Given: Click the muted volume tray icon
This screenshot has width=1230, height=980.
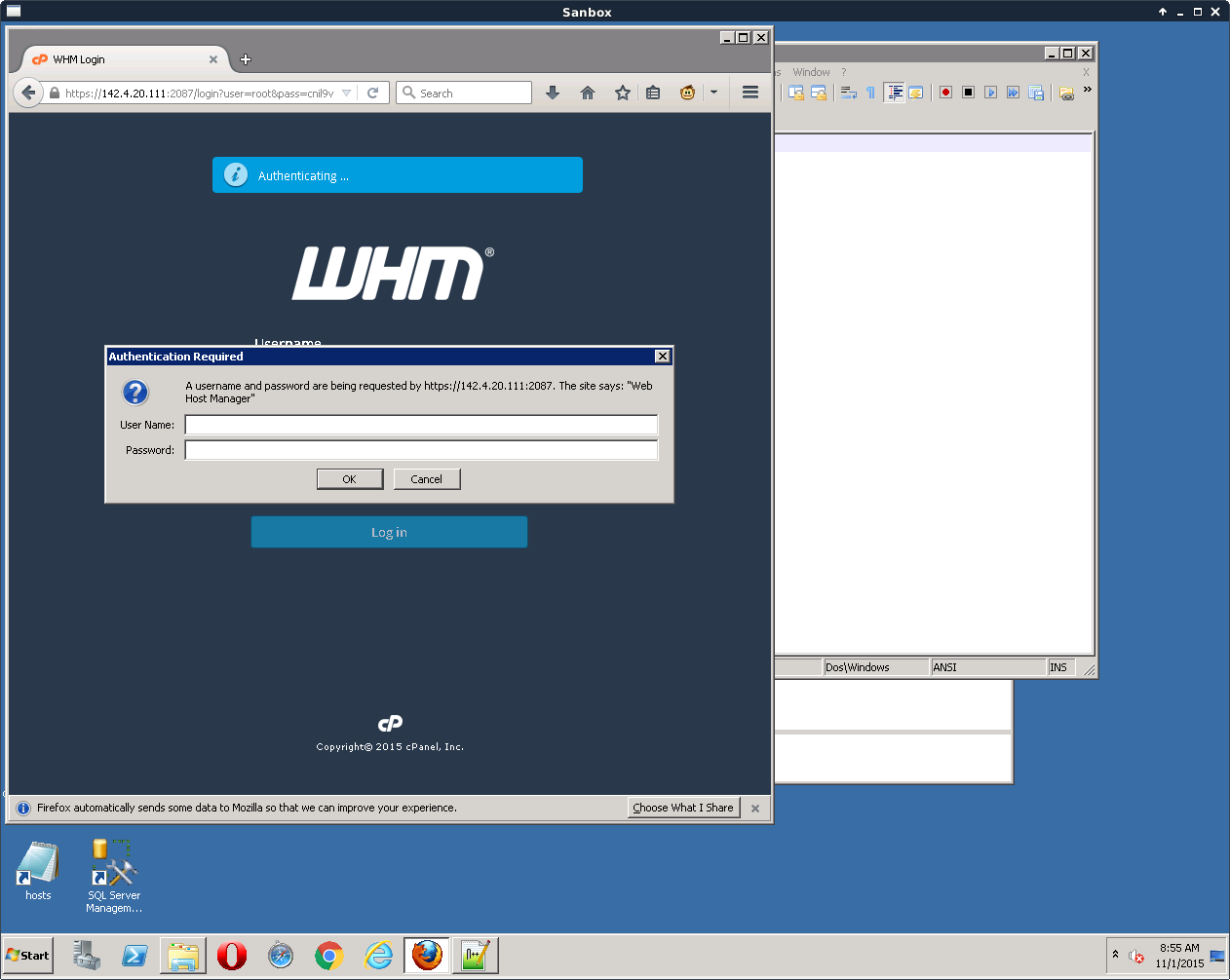Looking at the screenshot, I should pos(1135,957).
